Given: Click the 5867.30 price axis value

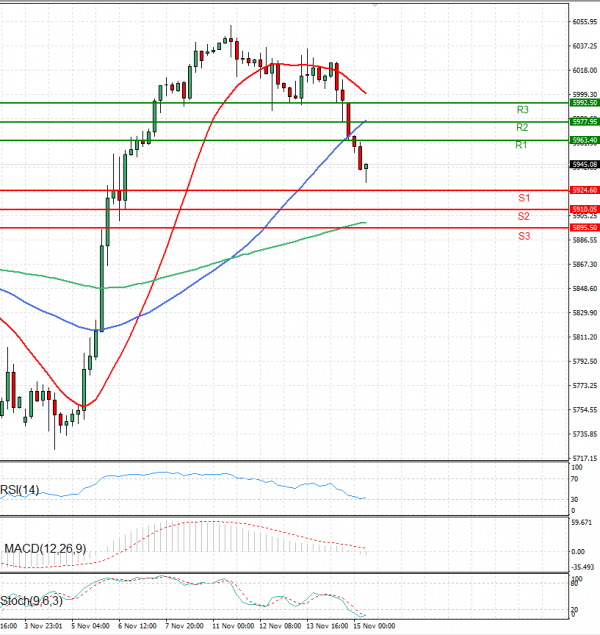Looking at the screenshot, I should point(585,264).
